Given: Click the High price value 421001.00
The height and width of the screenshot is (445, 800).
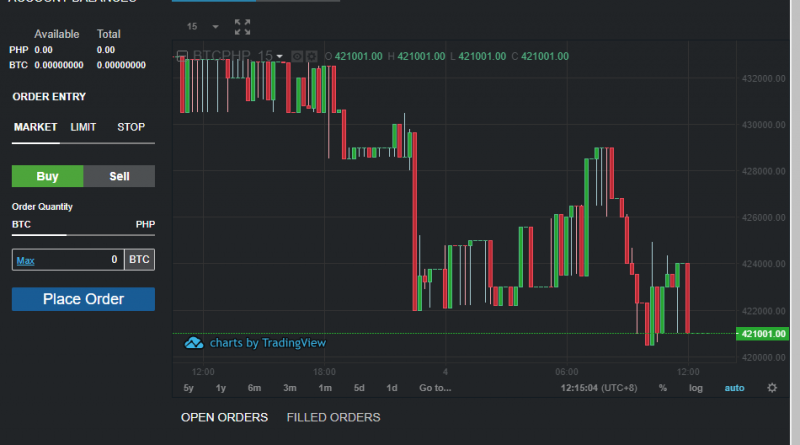Looking at the screenshot, I should pos(421,57).
